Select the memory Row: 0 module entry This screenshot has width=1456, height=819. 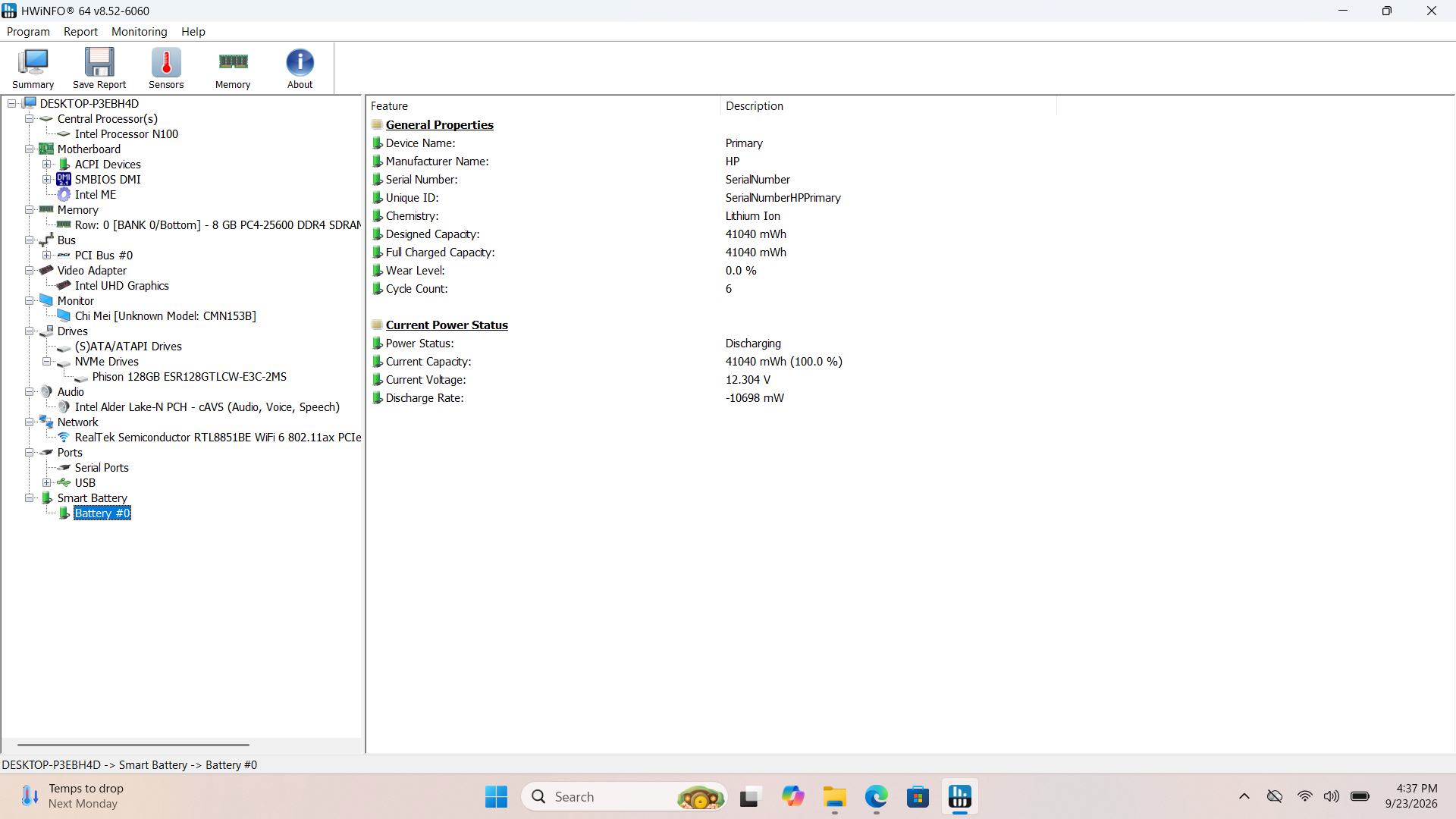pos(218,225)
